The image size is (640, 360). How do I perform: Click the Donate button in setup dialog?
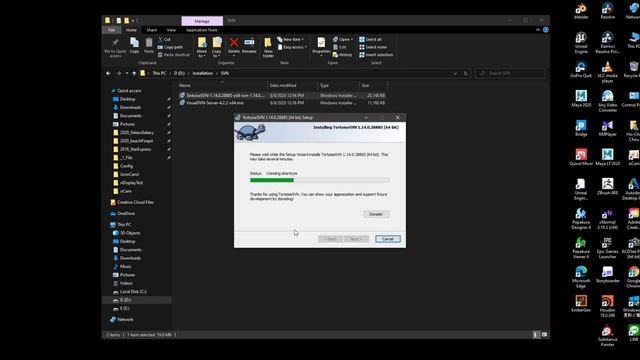[x=376, y=214]
